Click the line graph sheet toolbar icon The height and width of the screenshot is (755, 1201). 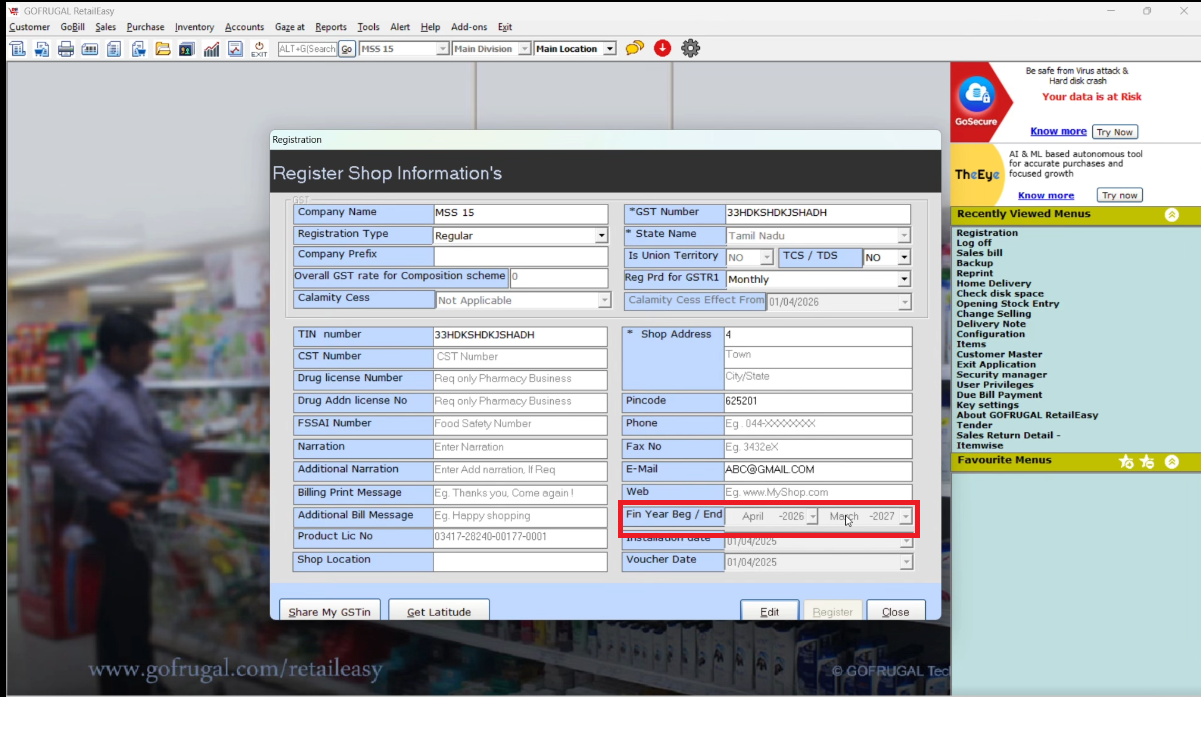(235, 49)
